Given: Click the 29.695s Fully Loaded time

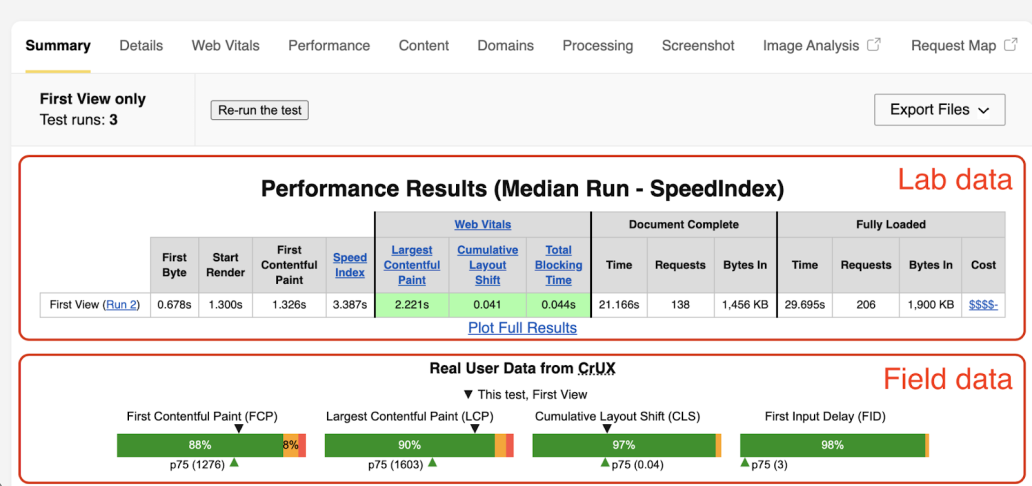Looking at the screenshot, I should [x=805, y=305].
